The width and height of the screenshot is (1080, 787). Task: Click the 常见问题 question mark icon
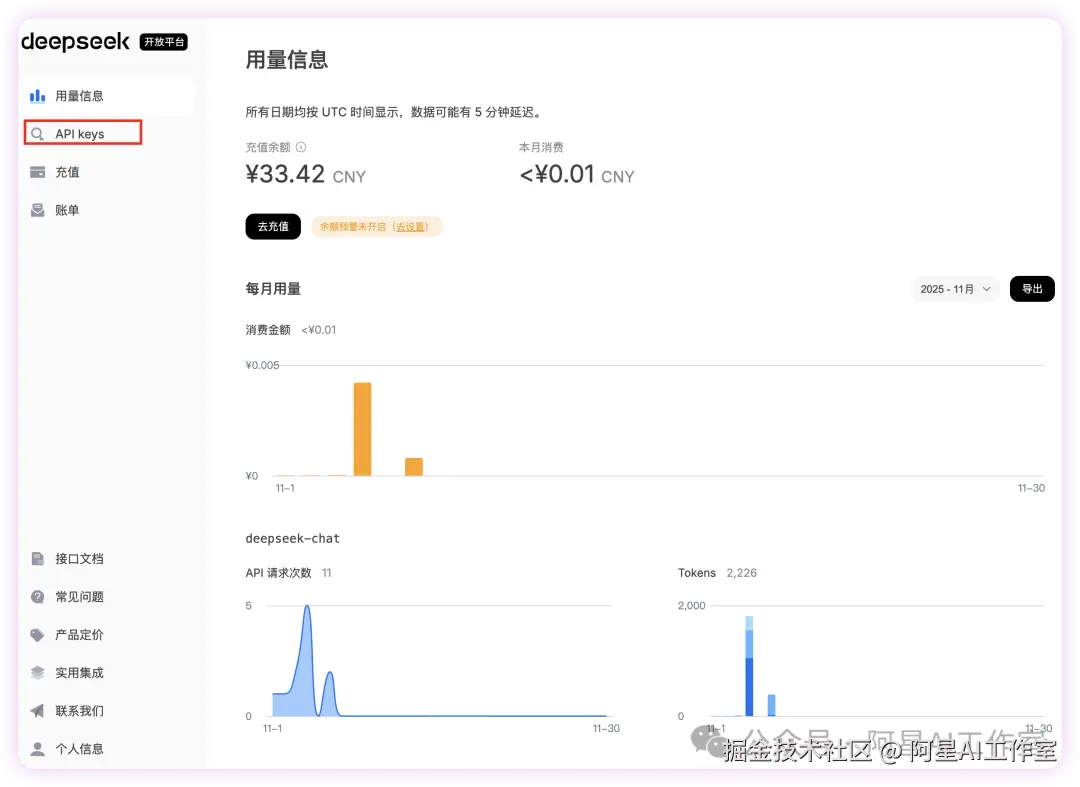click(x=39, y=596)
